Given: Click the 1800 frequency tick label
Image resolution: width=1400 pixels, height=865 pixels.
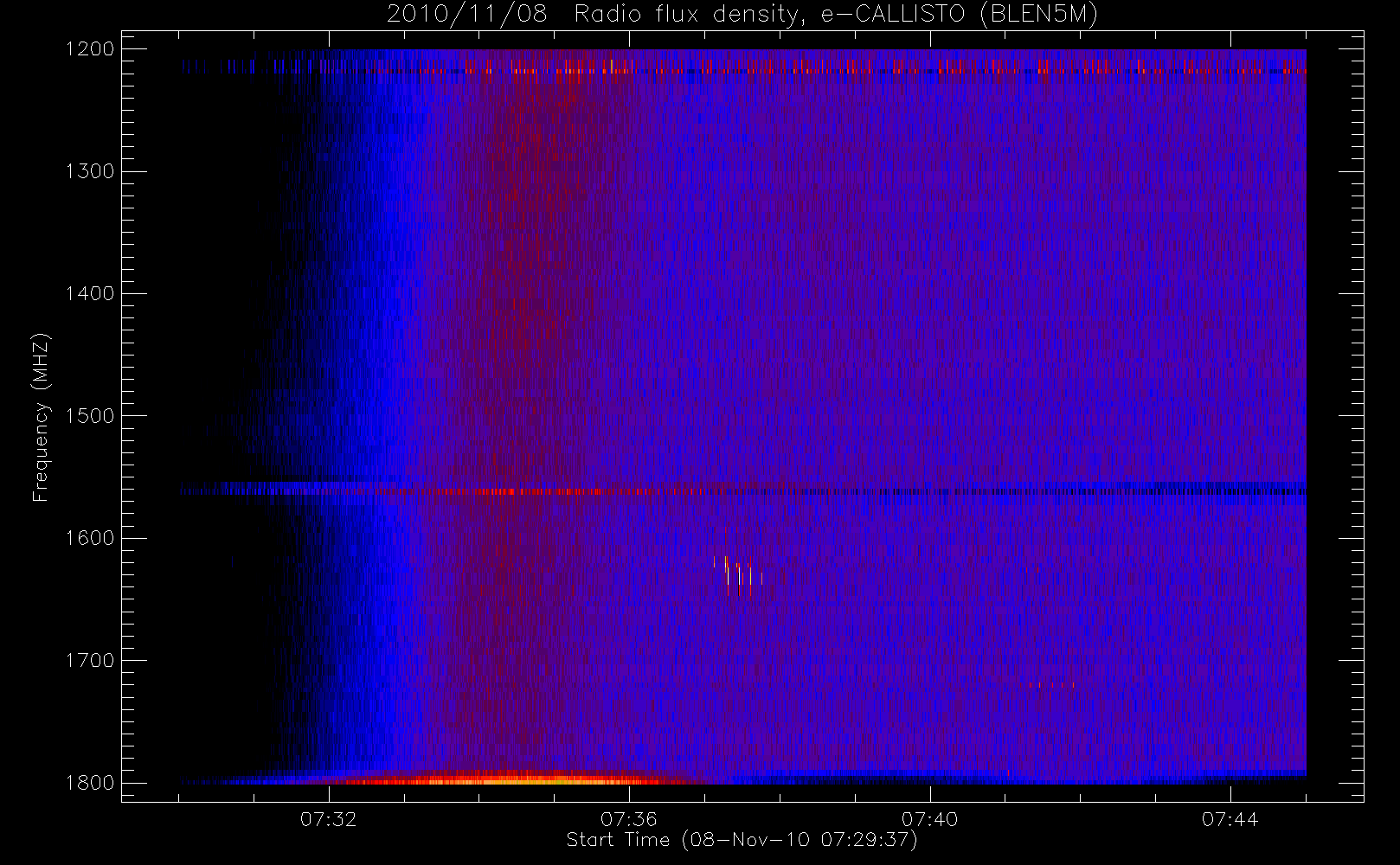Looking at the screenshot, I should click(90, 783).
